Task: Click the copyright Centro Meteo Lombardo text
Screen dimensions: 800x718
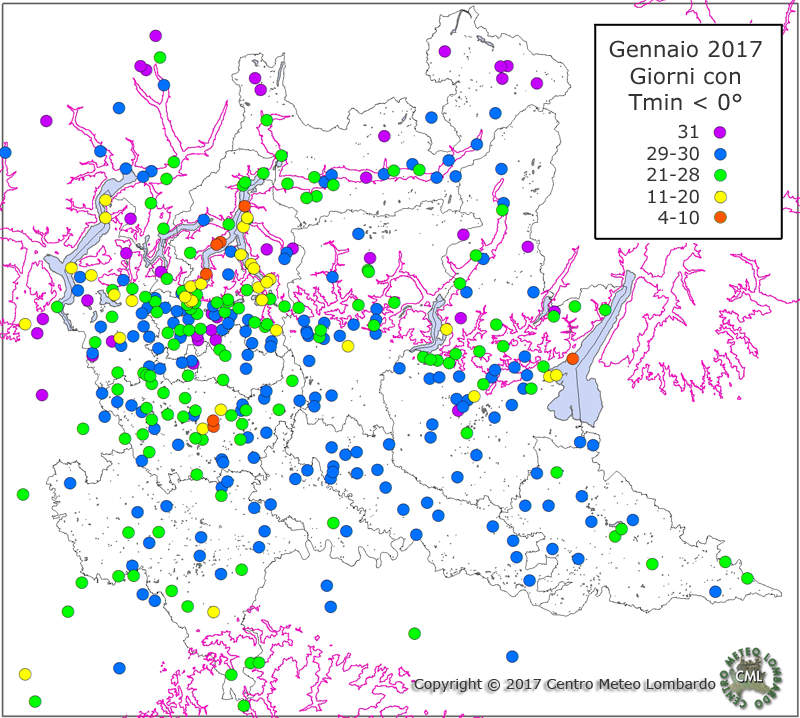Action: (564, 684)
